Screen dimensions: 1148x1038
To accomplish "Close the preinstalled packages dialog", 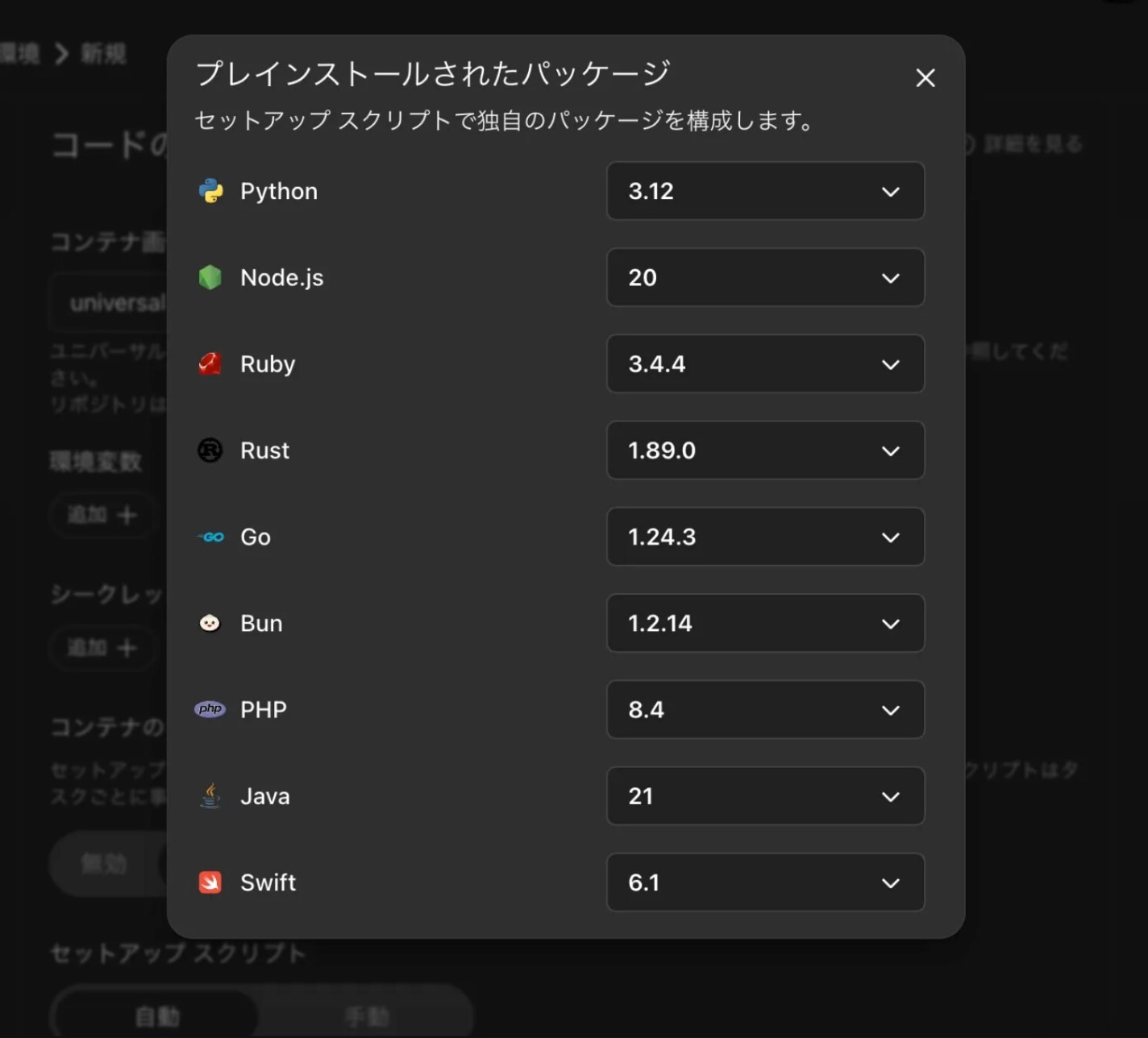I will (925, 78).
